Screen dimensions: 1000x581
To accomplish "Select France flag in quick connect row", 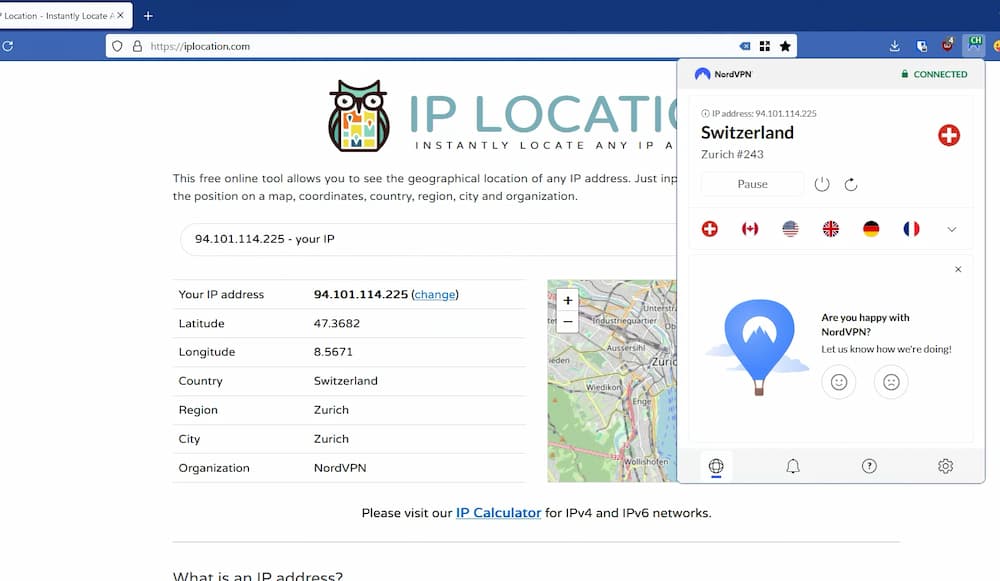I will 911,229.
